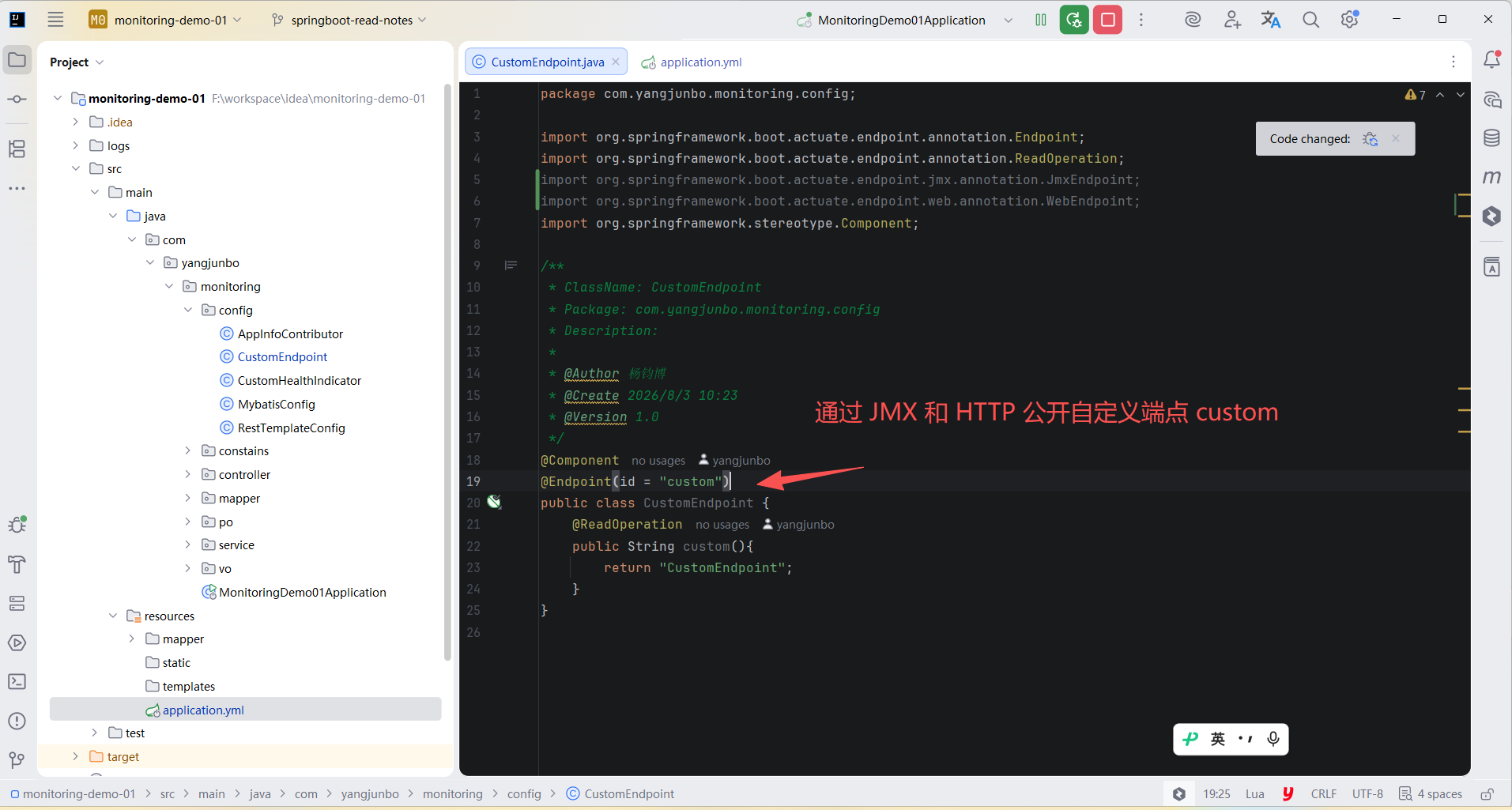Toggle rendered view of doc comment
The image size is (1512, 810).
[511, 266]
